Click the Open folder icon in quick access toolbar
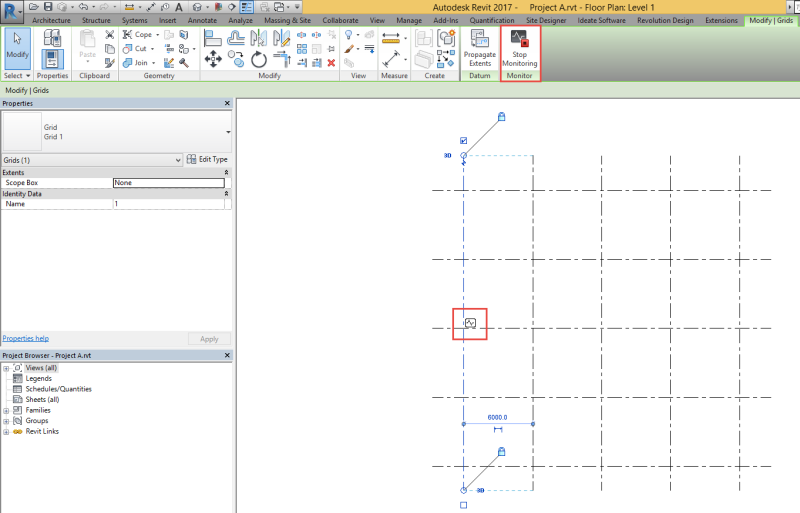800x513 pixels. (34, 7)
